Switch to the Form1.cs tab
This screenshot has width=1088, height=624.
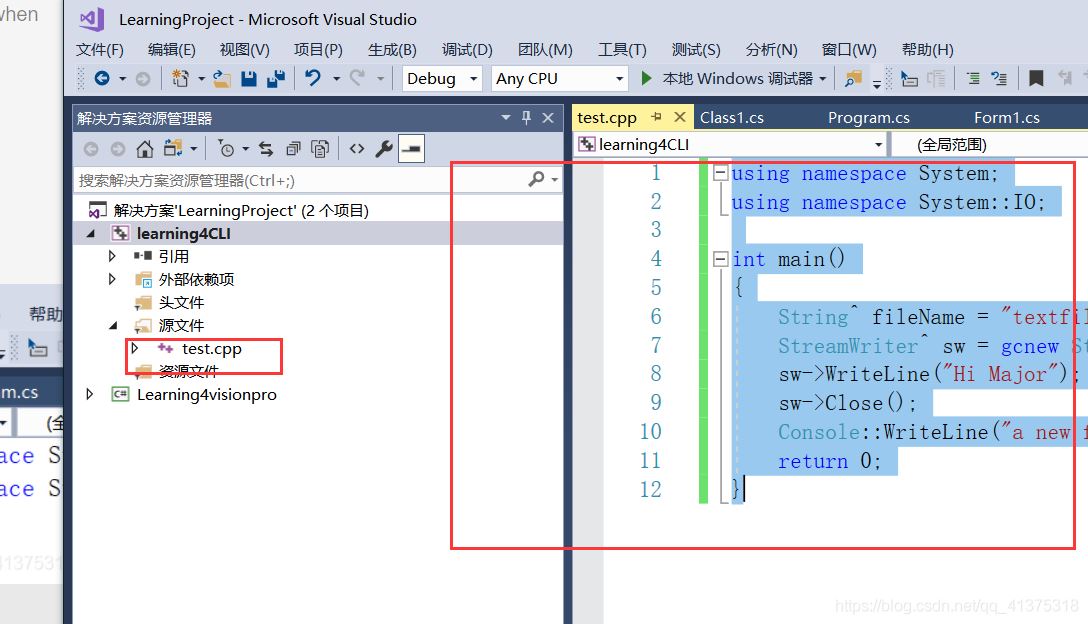[x=1006, y=118]
